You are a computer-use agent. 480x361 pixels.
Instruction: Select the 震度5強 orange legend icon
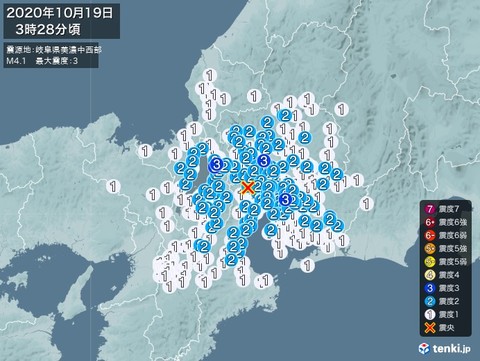[430, 249]
